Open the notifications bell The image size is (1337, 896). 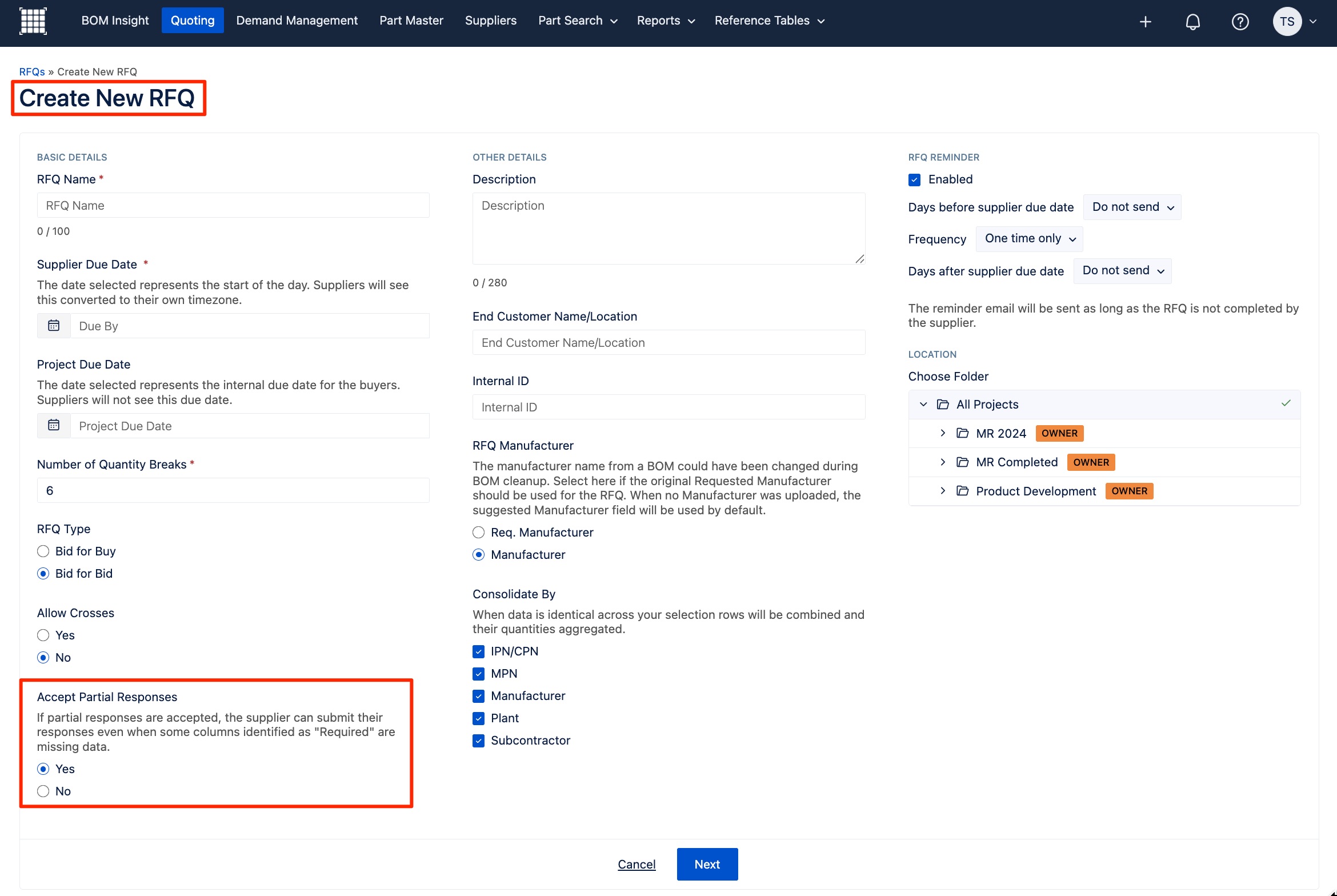(1192, 22)
